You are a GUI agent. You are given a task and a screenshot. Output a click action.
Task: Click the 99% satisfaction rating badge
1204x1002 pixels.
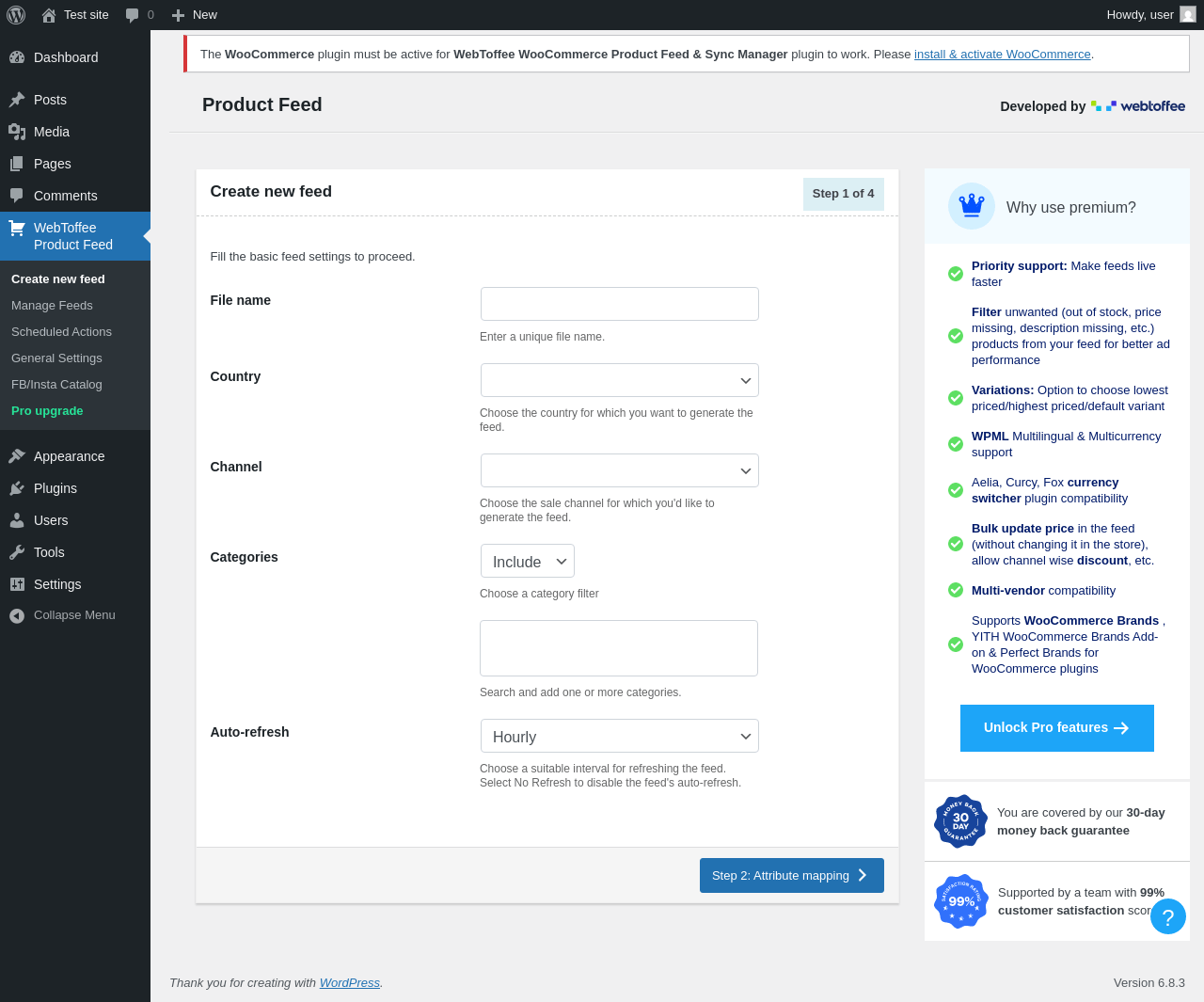960,901
